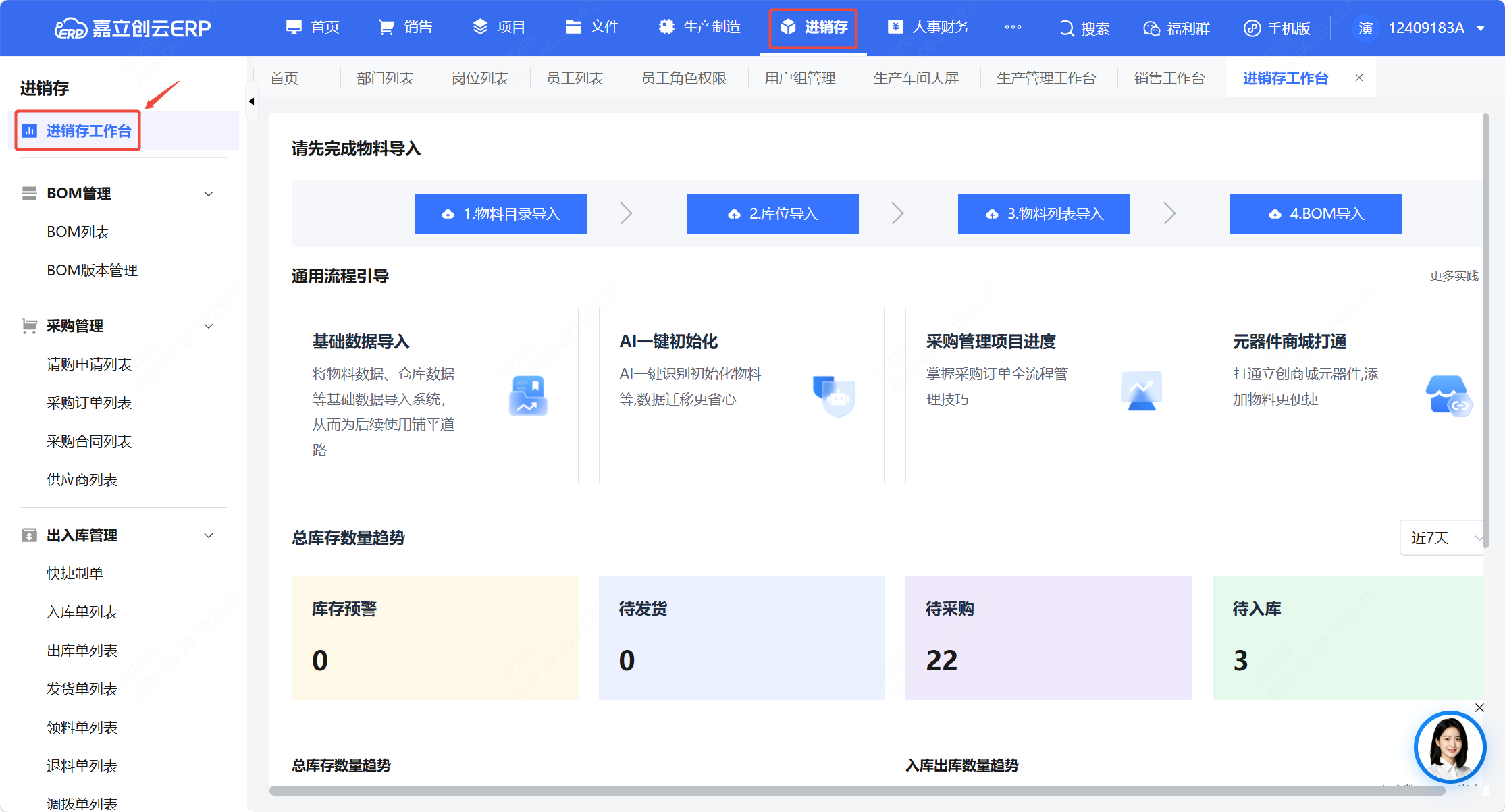Screen dimensions: 1505x812
Task: Open the 待采购 stat card showing 22
Action: [x=1049, y=638]
